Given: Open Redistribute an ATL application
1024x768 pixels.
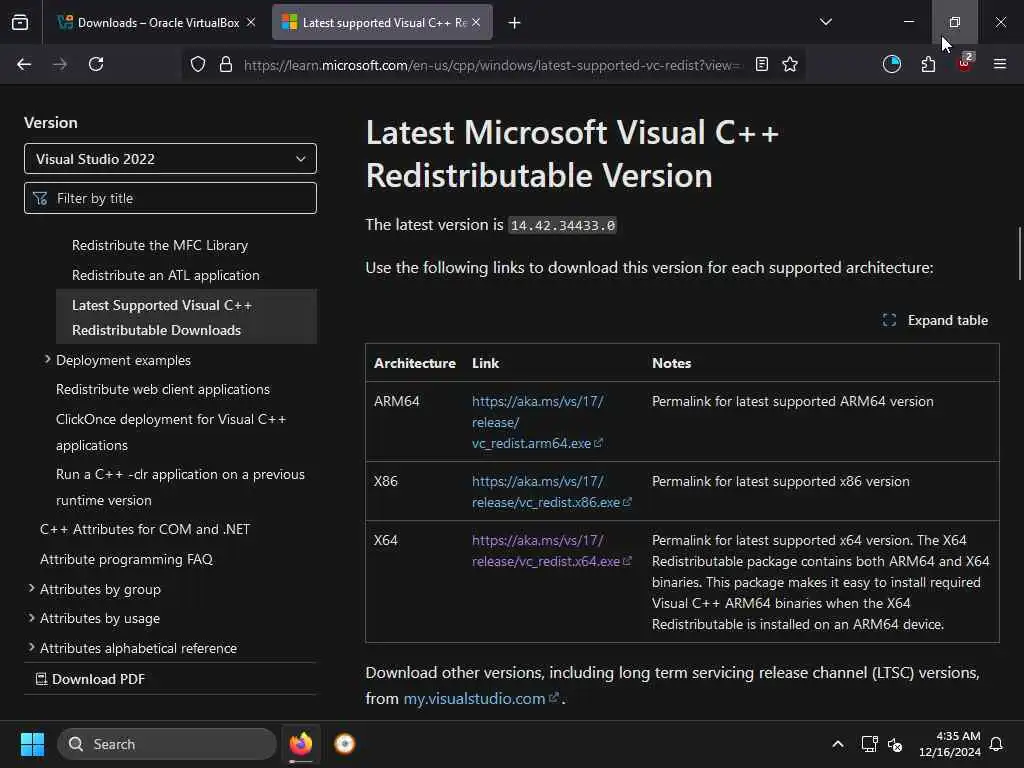Looking at the screenshot, I should tap(166, 276).
